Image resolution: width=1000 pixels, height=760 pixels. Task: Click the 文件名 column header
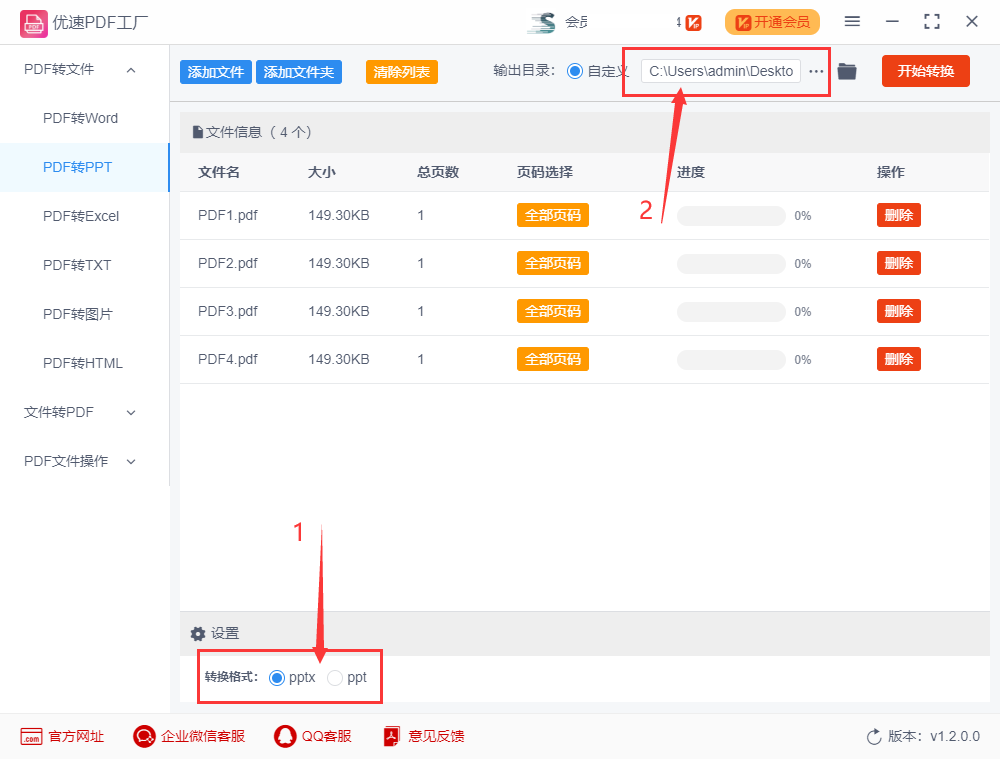[219, 172]
